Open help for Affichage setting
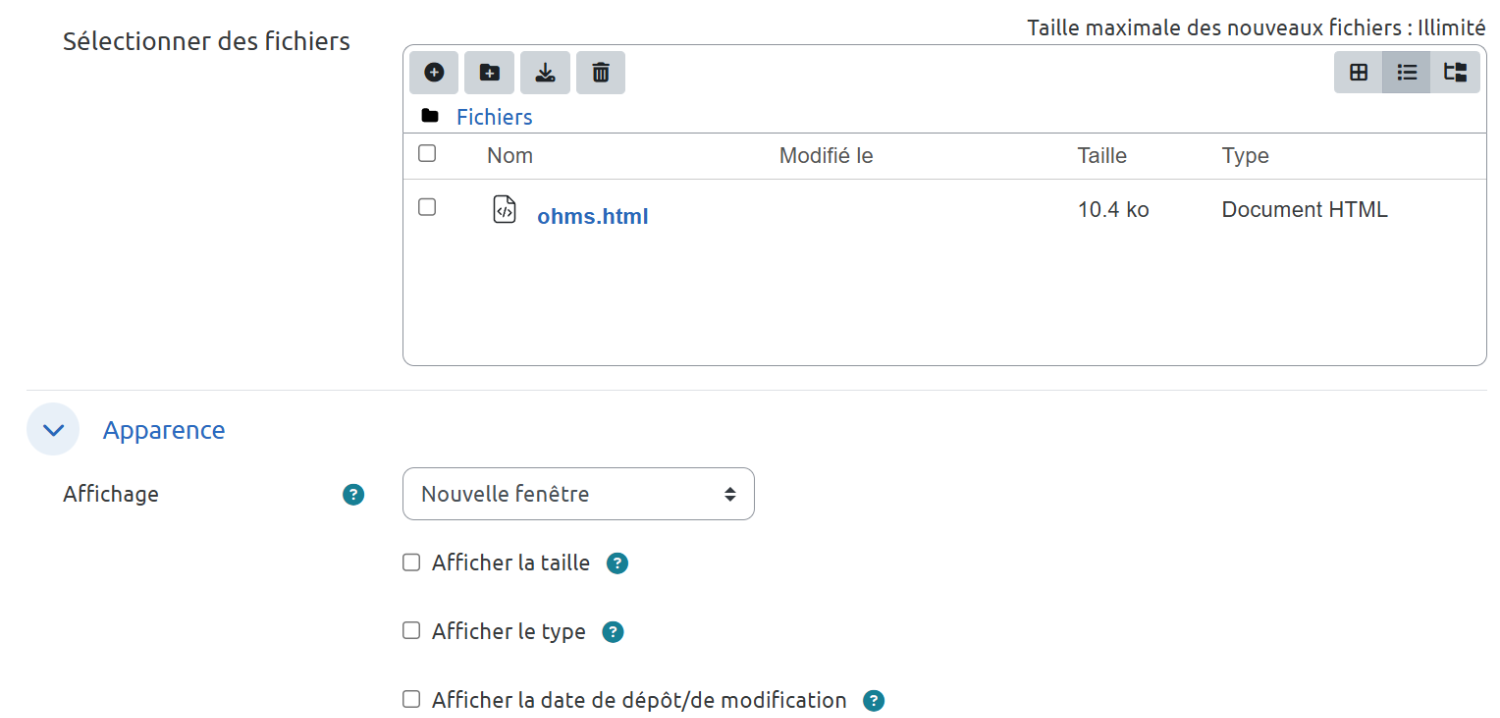 pyautogui.click(x=353, y=494)
